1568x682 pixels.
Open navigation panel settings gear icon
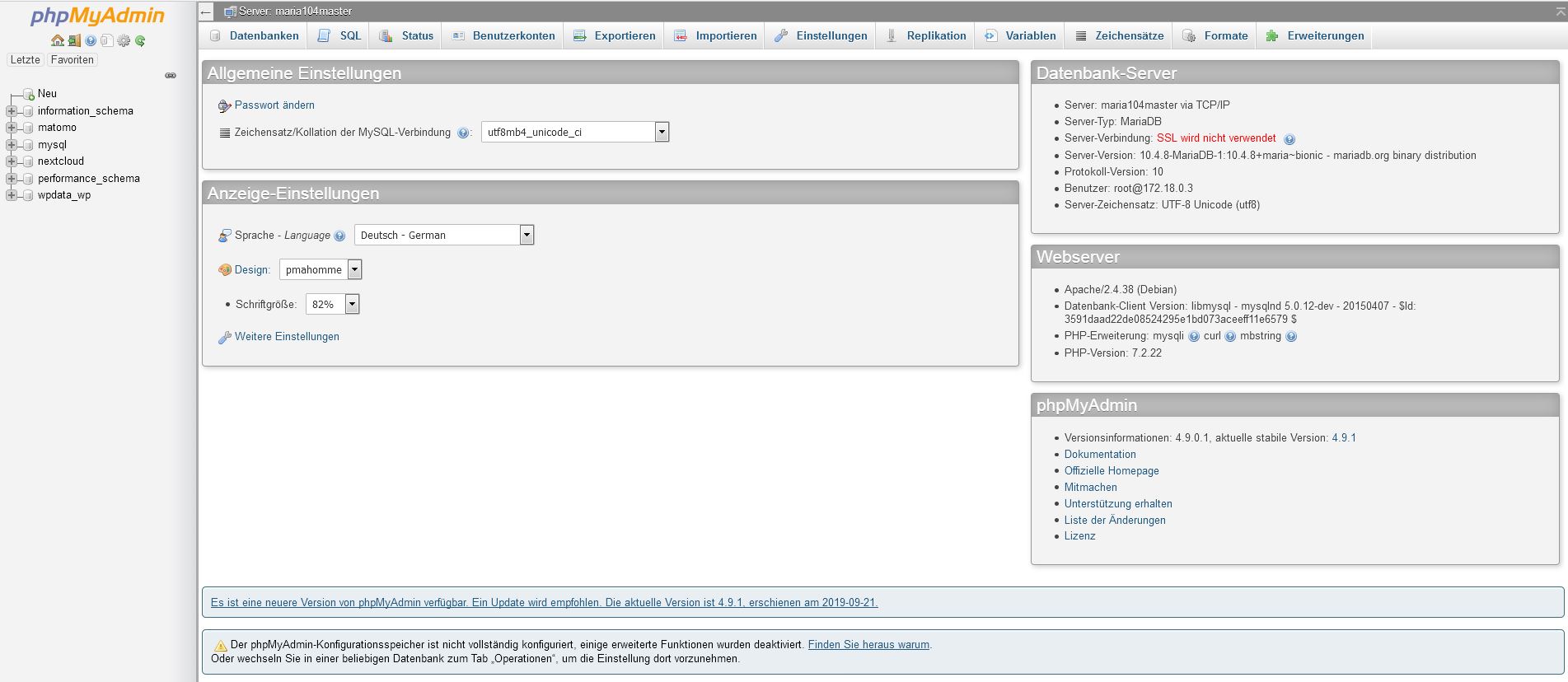[x=124, y=40]
